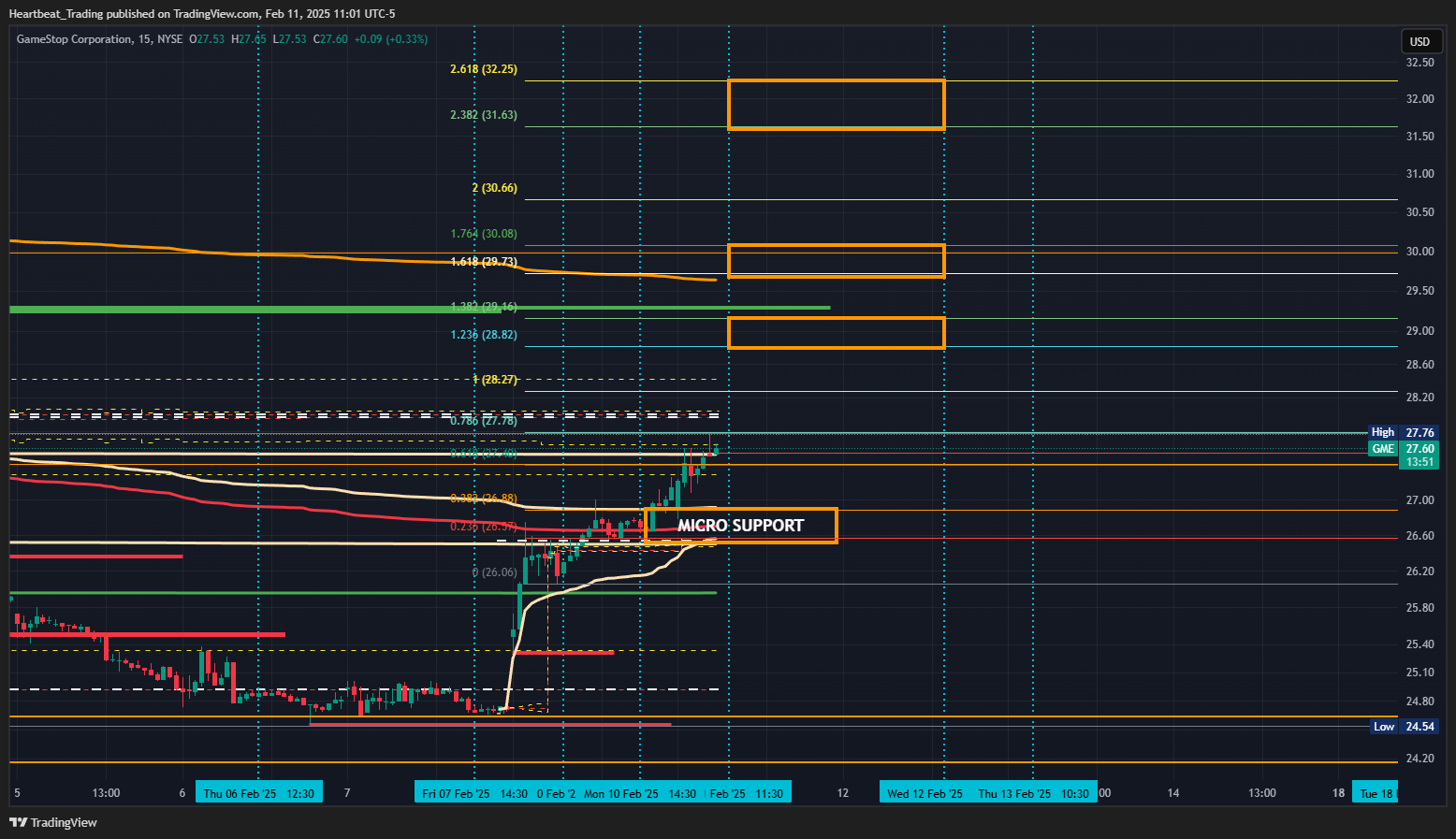Select the 1 (28.27) Fibonacci label
This screenshot has width=1456, height=839.
[494, 380]
